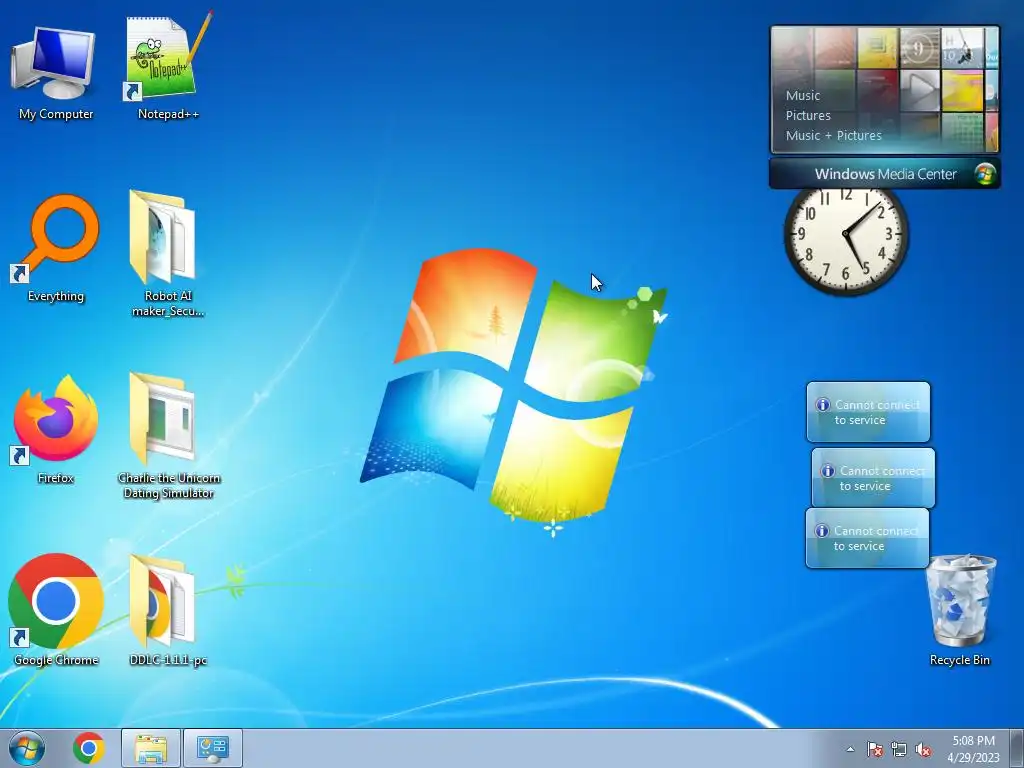The width and height of the screenshot is (1024, 768).
Task: Click the Windows Media Center title bar
Action: click(x=884, y=174)
